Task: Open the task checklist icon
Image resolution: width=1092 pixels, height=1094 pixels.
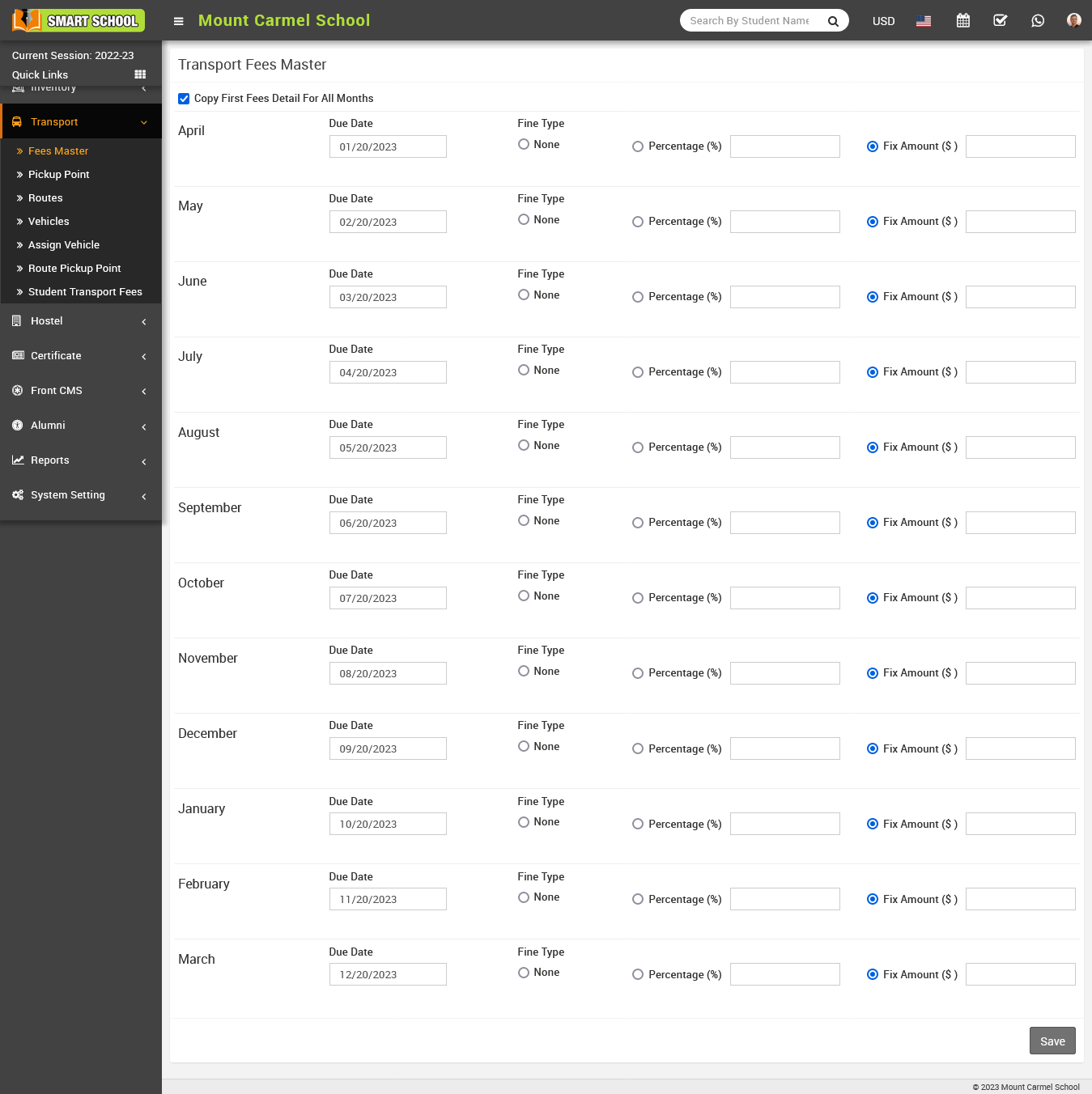Action: (x=1000, y=21)
